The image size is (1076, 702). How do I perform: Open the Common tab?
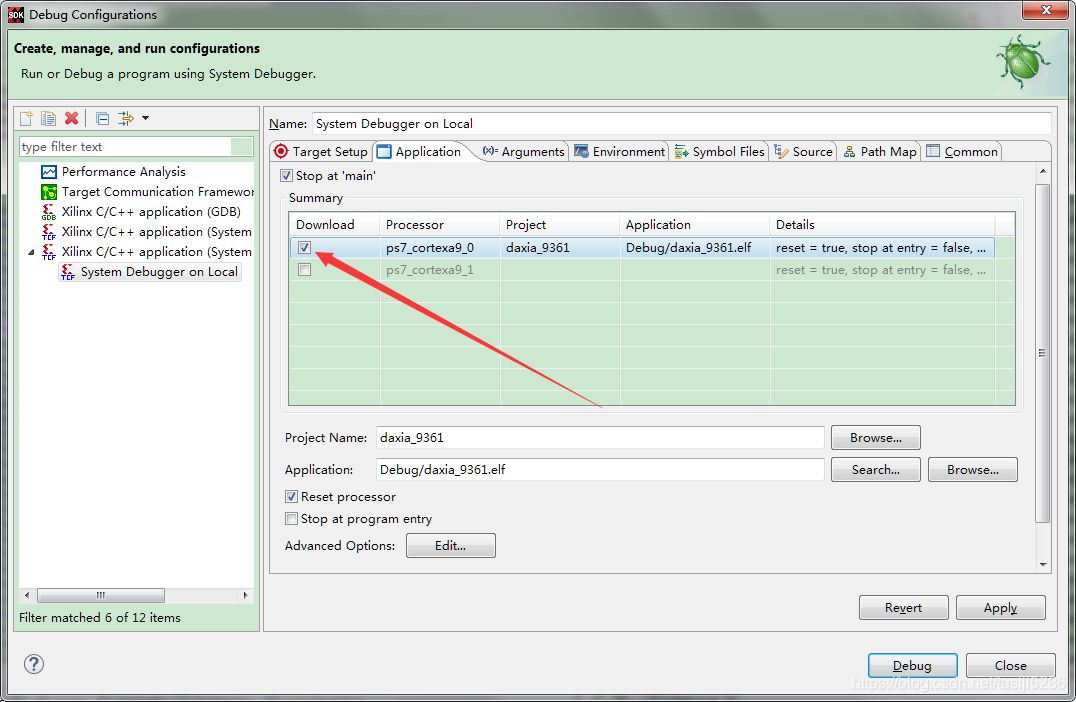[x=962, y=151]
